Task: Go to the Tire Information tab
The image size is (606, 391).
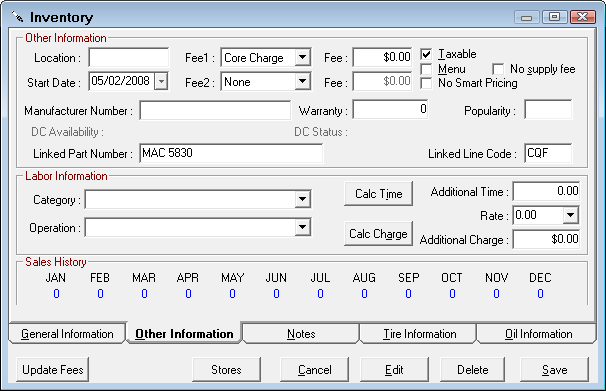Action: pyautogui.click(x=419, y=333)
